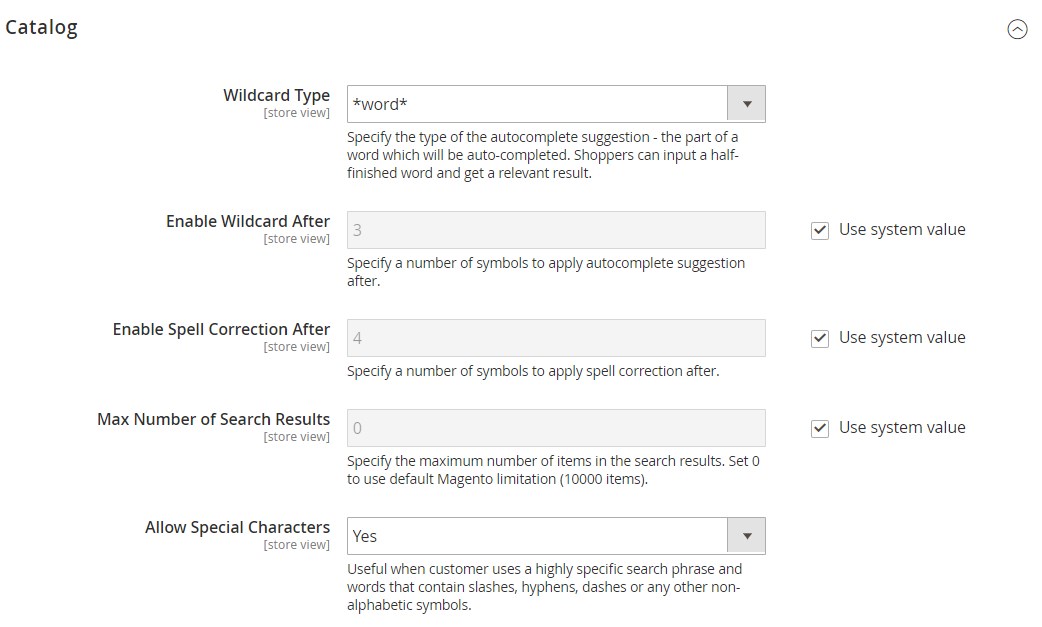Click the Wildcard Type field label
Image resolution: width=1042 pixels, height=627 pixels.
276,96
